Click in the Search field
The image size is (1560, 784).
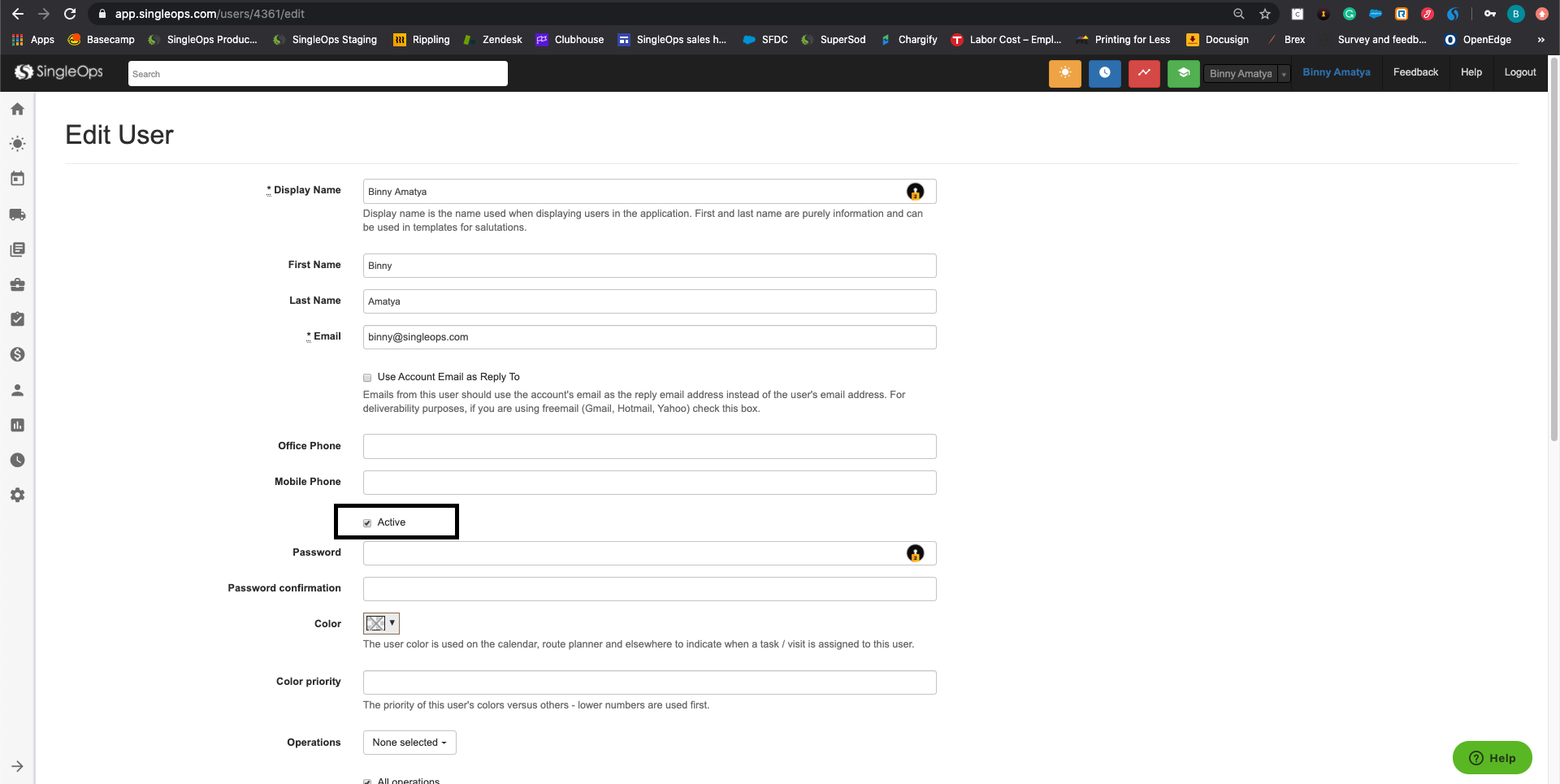coord(318,74)
